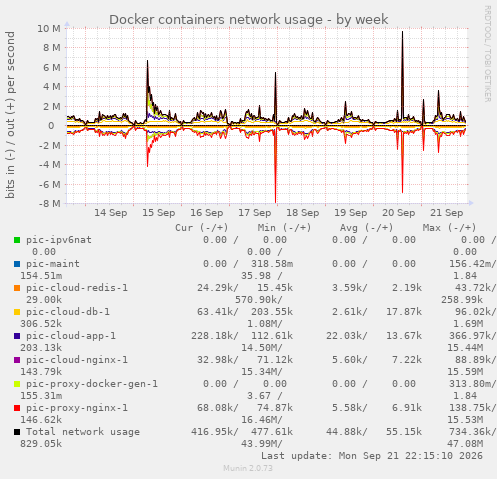Click pic-cloud-nginx-1 max value 15.59M
497x479 pixels.
click(x=465, y=372)
